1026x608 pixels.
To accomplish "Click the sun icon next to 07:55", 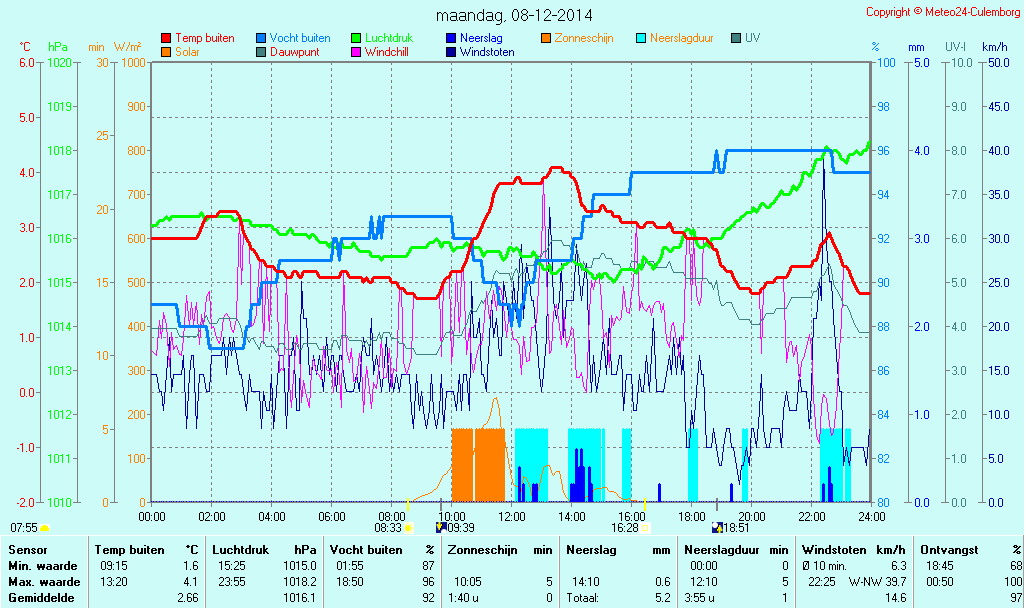I will coord(45,527).
